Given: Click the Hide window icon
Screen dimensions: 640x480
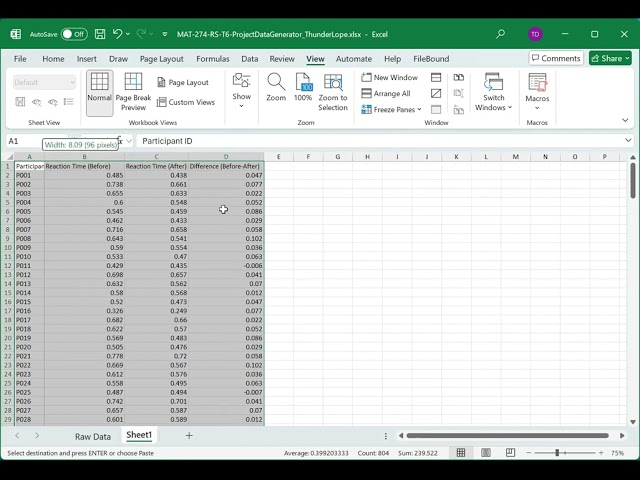Looking at the screenshot, I should tap(436, 93).
